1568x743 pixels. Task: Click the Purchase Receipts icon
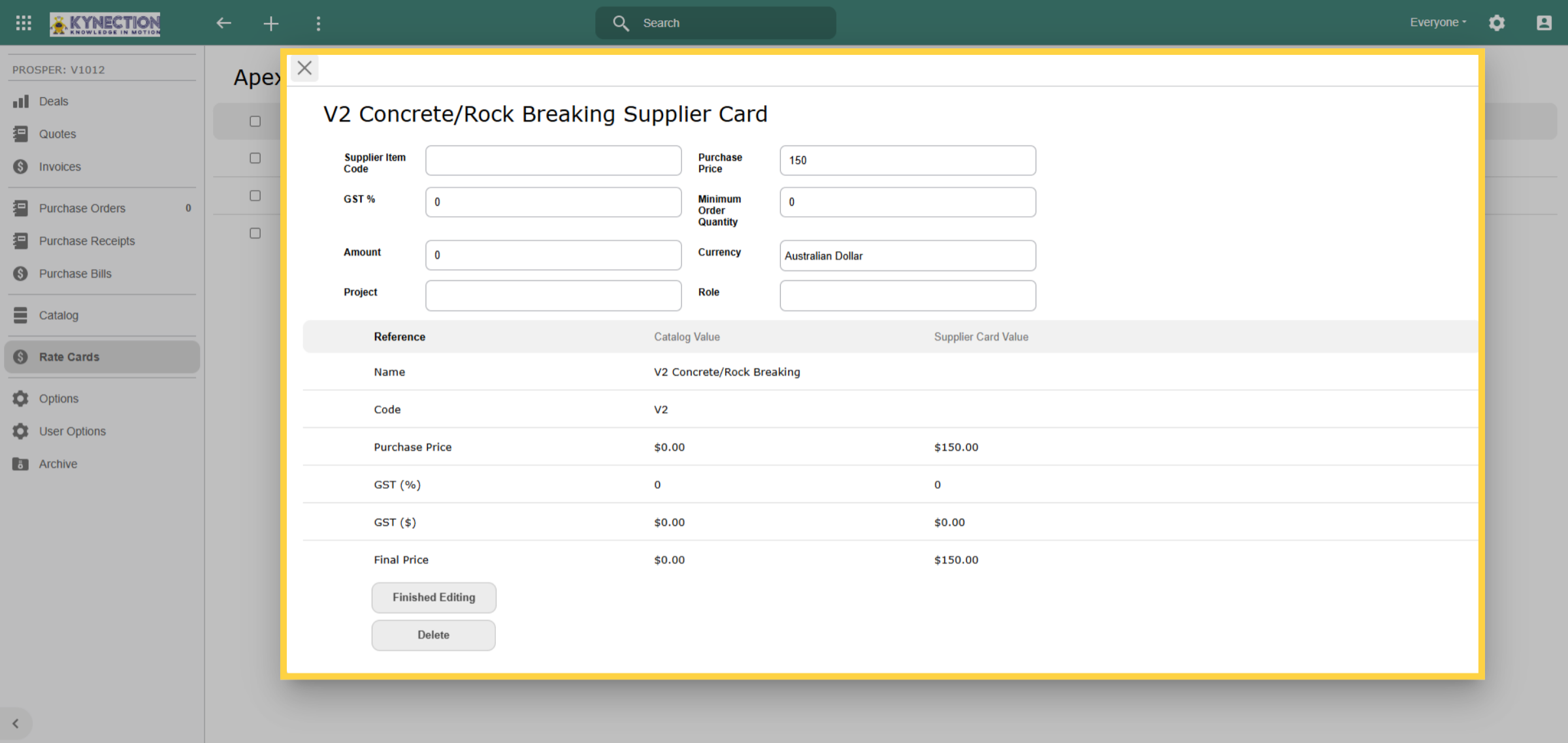[x=21, y=241]
